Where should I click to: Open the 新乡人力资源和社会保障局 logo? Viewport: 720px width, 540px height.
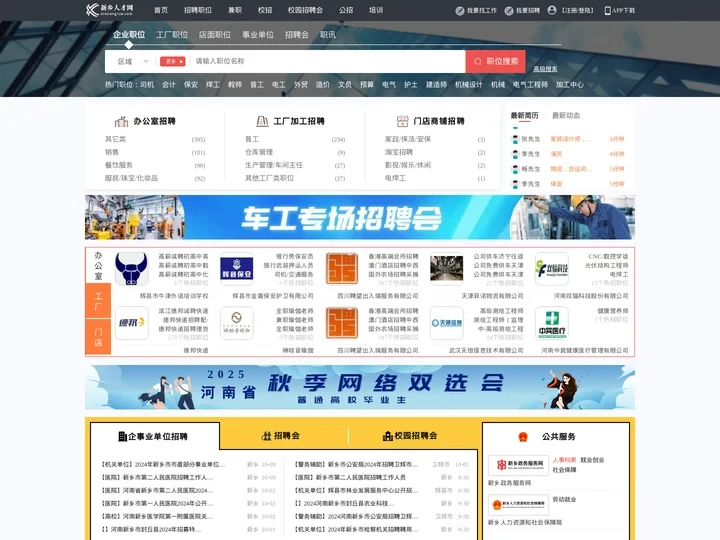click(x=518, y=505)
